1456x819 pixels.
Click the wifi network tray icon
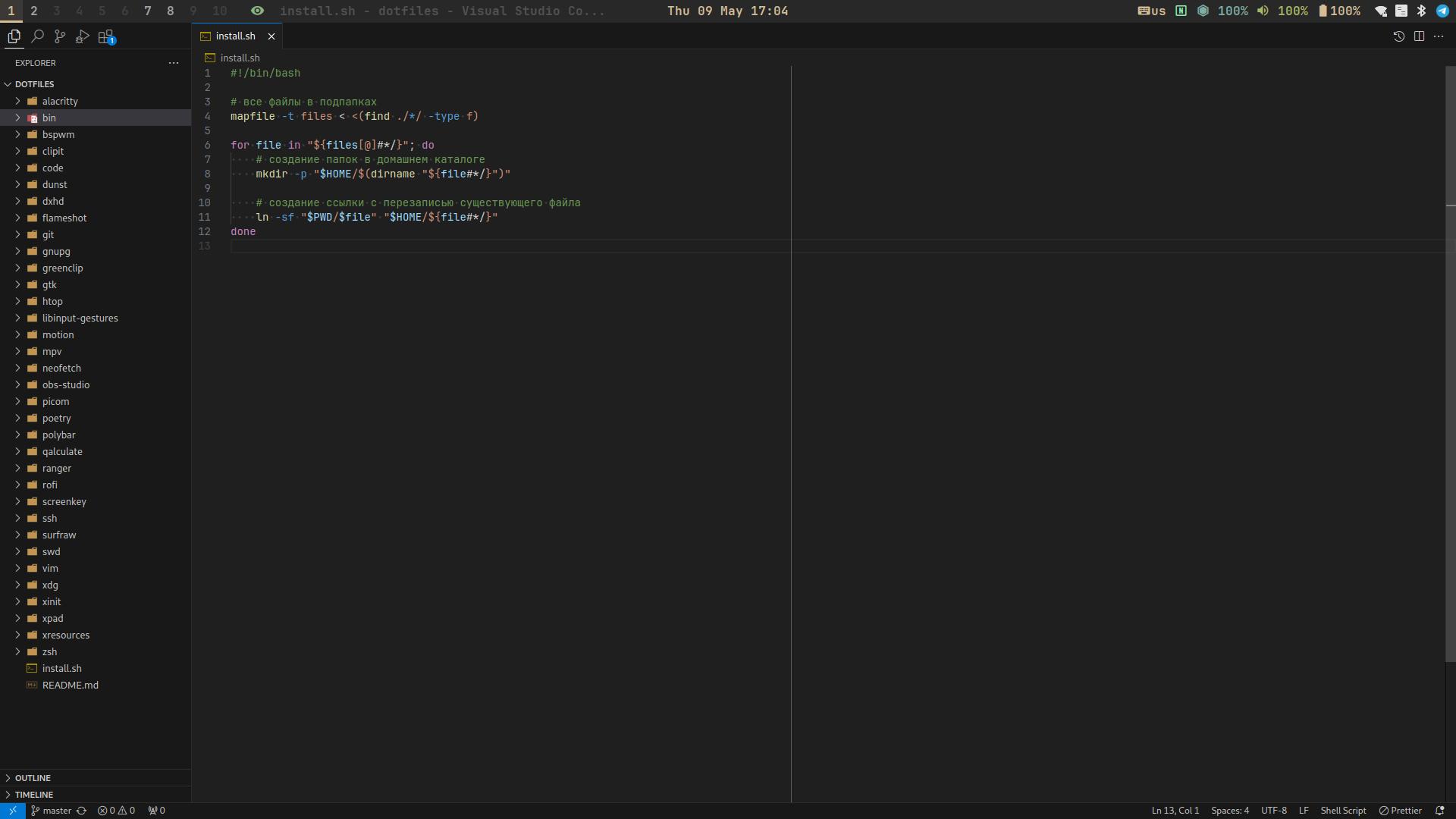pos(1381,11)
